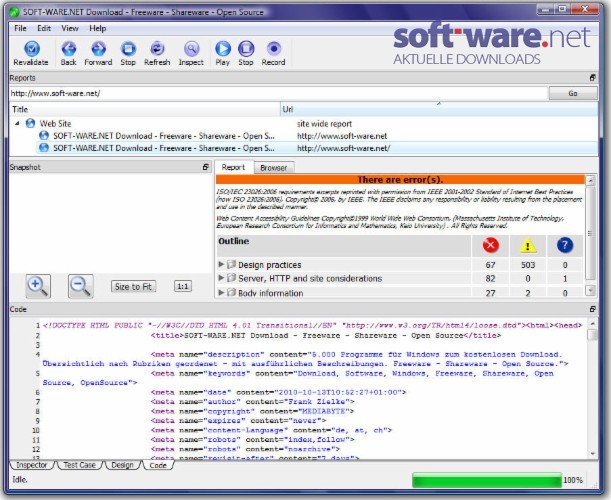Click the Design practices warning count 503

point(528,265)
